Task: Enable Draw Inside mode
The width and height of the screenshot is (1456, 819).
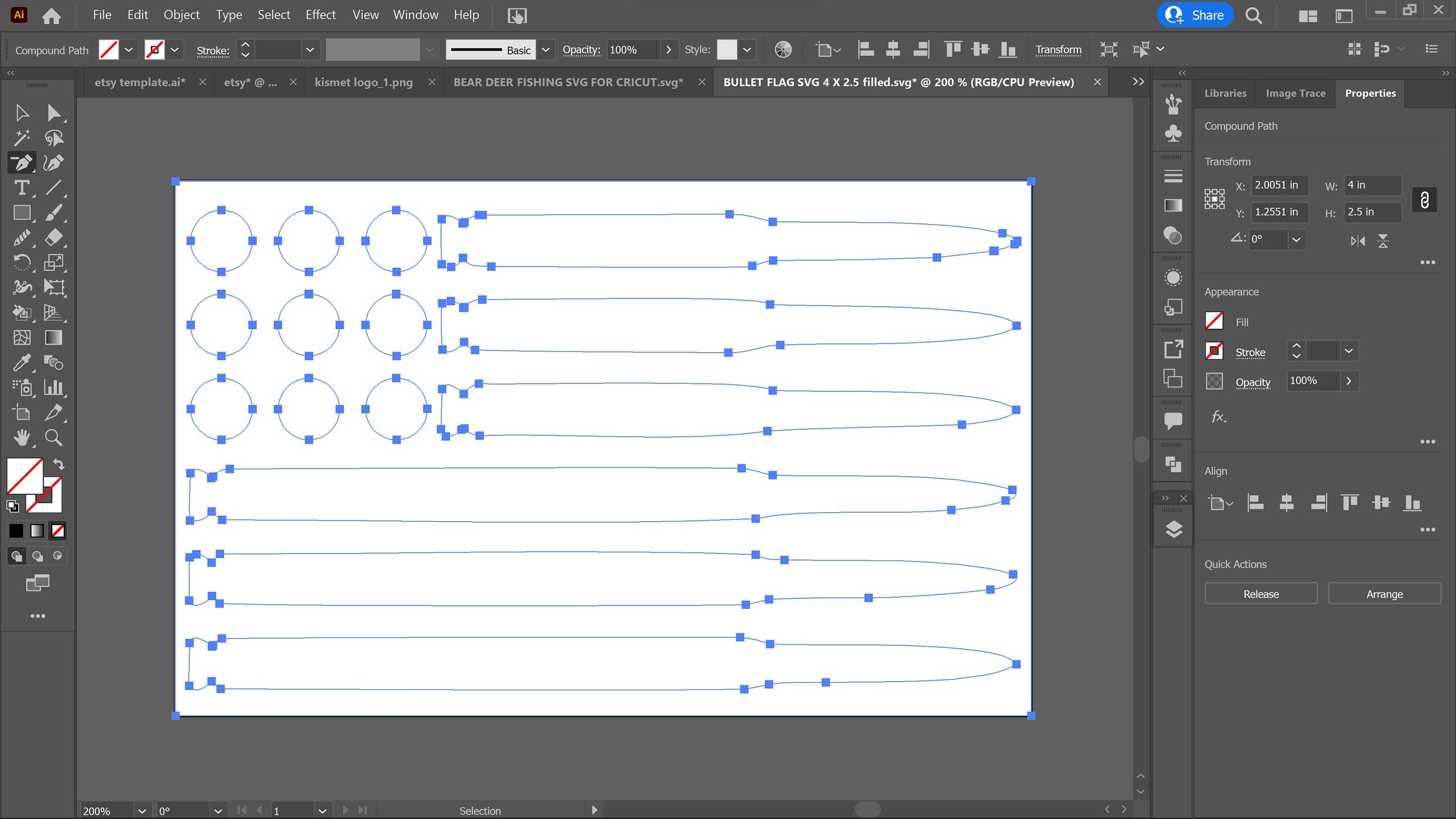Action: tap(58, 556)
